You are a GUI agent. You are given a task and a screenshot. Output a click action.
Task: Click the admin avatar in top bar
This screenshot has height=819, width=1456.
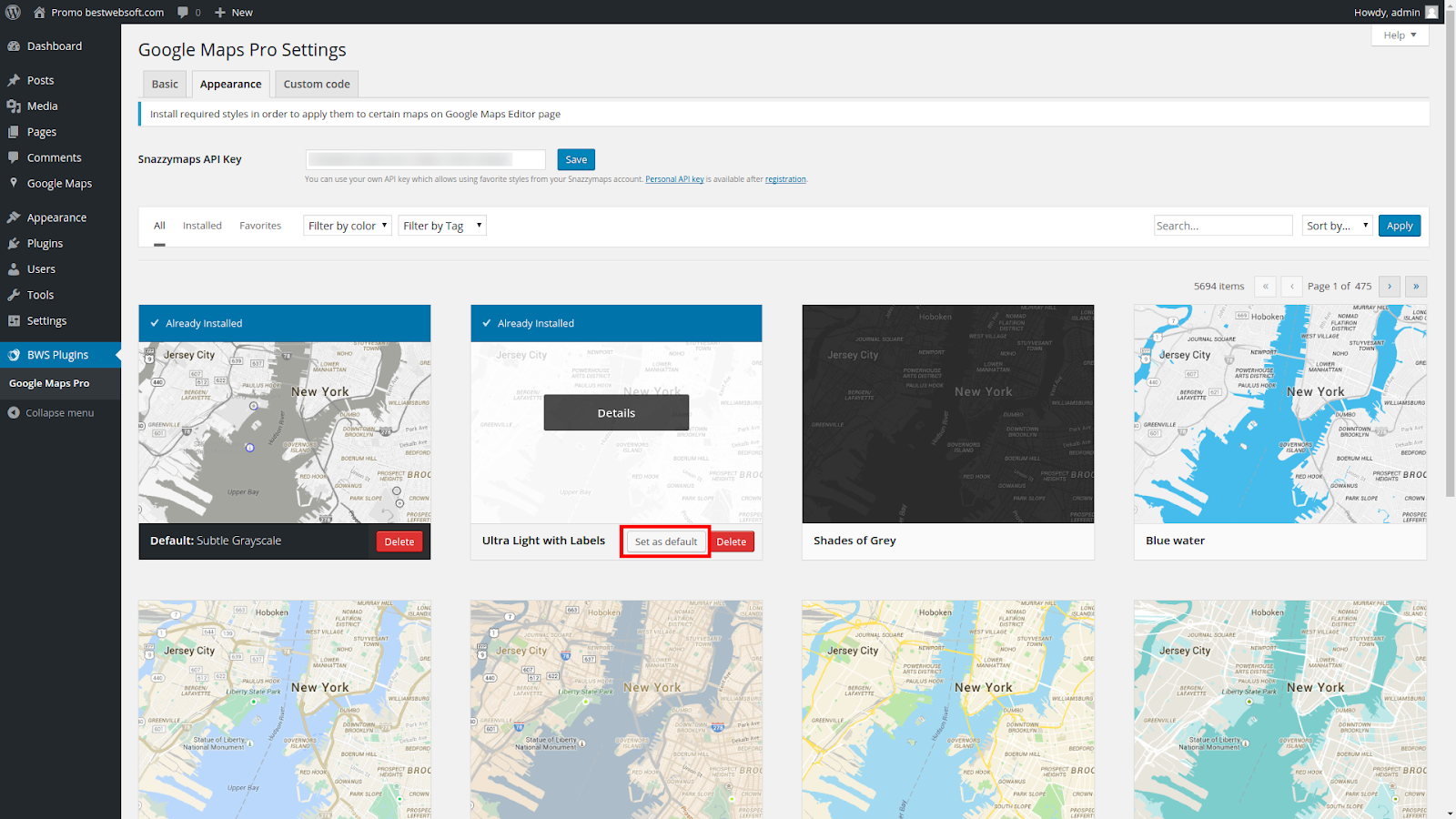click(1432, 12)
